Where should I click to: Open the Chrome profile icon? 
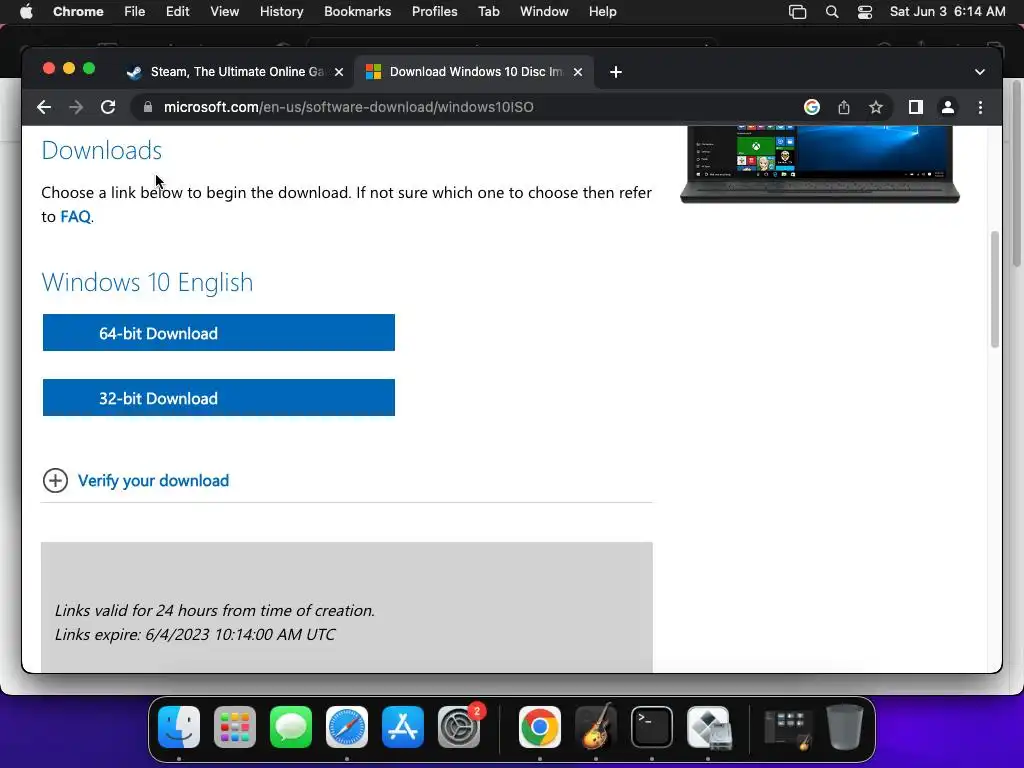948,107
